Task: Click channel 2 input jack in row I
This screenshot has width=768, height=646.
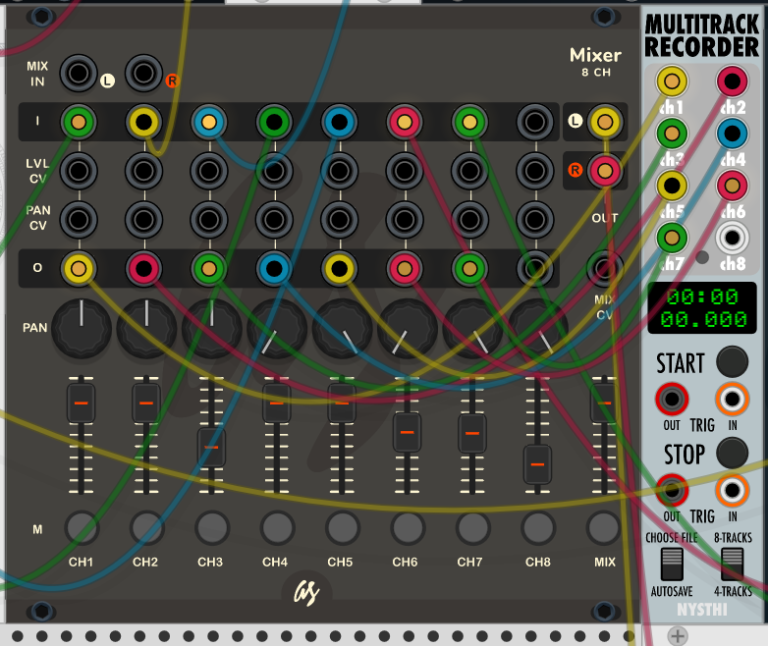Action: click(144, 121)
